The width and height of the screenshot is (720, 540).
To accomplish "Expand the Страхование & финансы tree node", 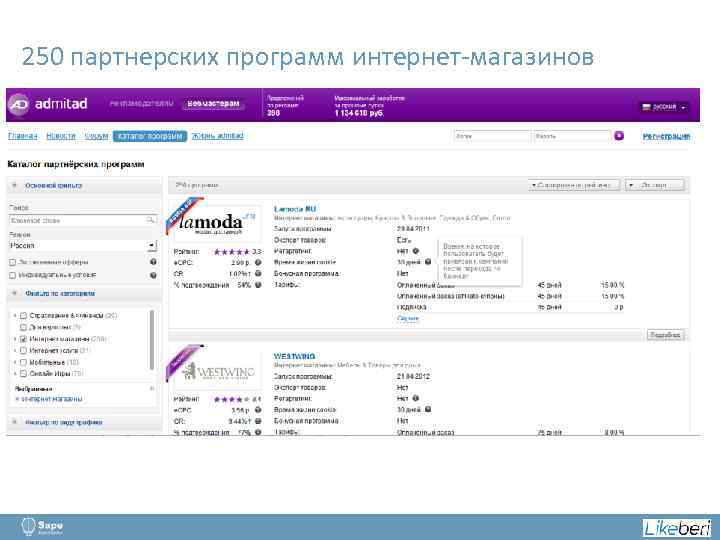I will coord(15,316).
